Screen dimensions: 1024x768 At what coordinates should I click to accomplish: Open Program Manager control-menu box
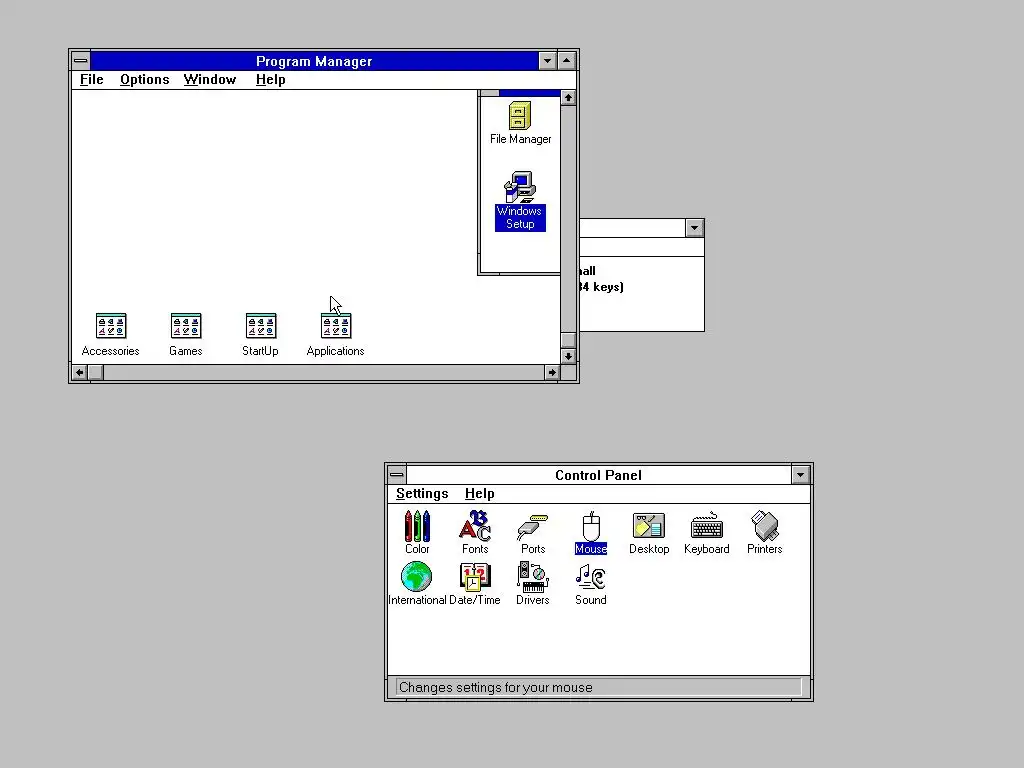click(x=80, y=61)
